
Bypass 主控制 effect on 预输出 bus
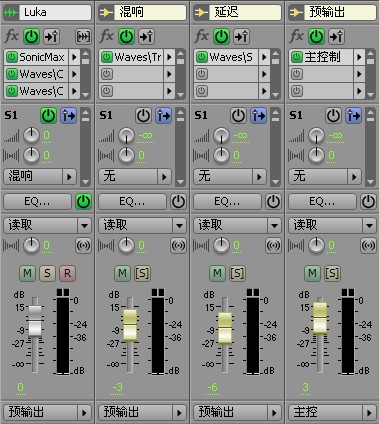297,57
